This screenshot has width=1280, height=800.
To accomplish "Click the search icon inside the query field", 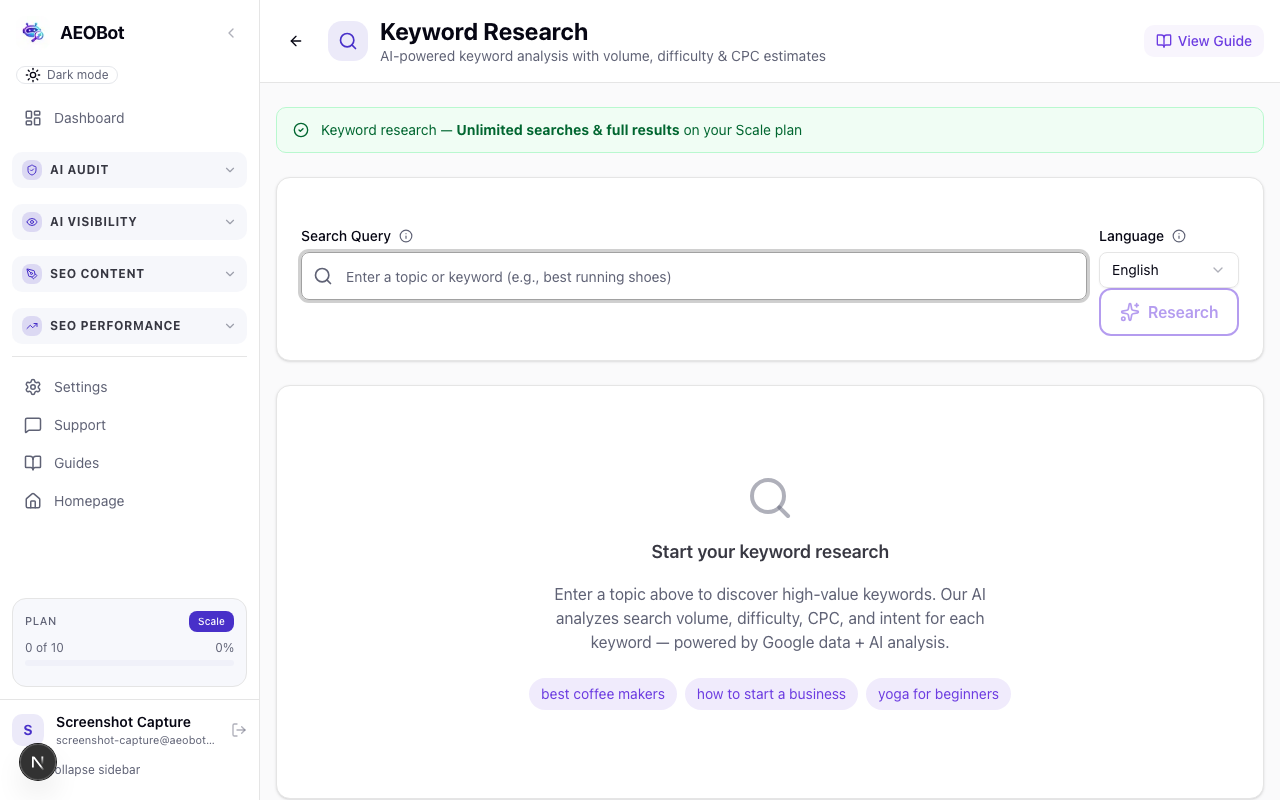I will [323, 276].
